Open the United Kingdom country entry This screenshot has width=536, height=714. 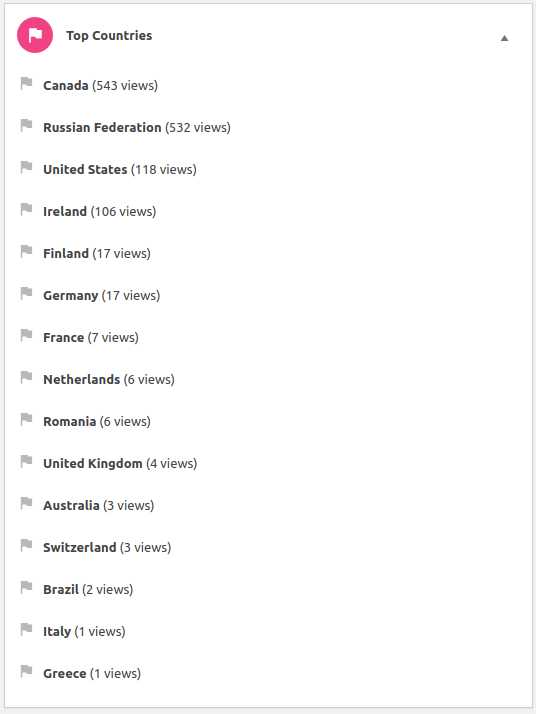pyautogui.click(x=120, y=464)
